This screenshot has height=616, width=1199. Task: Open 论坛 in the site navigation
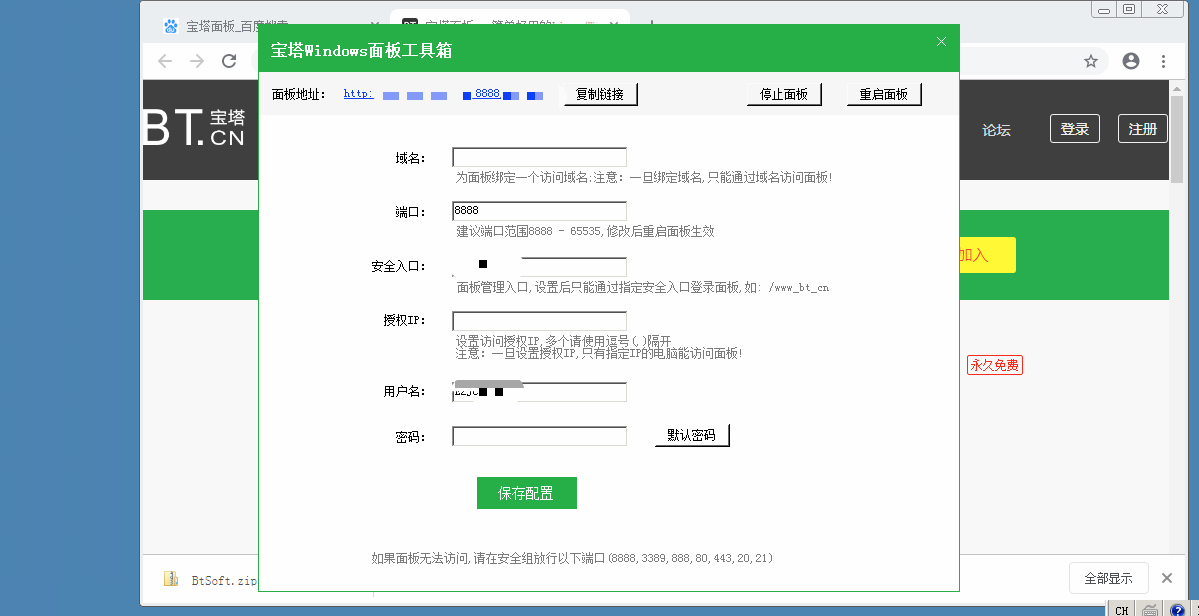(996, 130)
